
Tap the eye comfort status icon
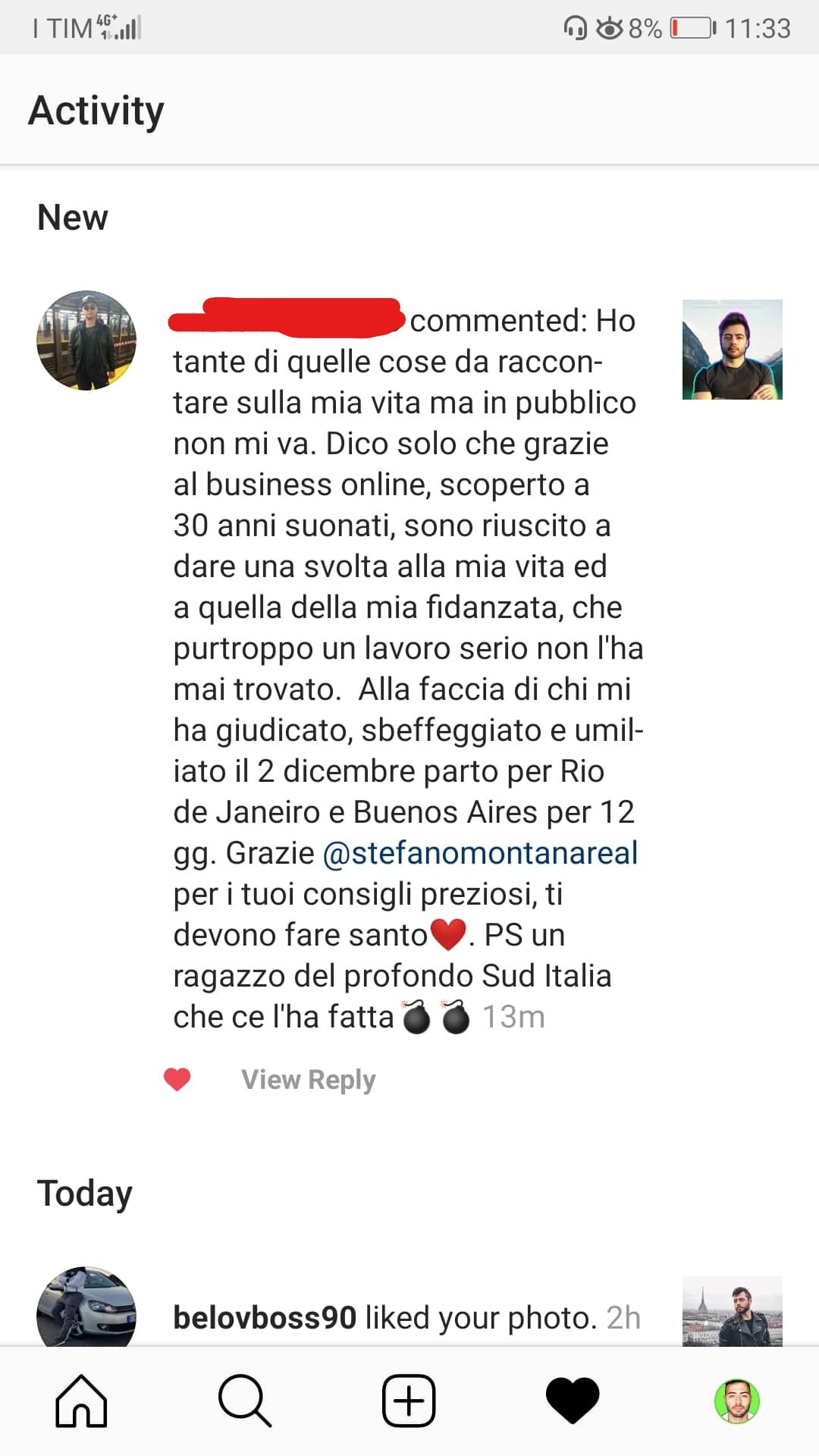coord(610,29)
